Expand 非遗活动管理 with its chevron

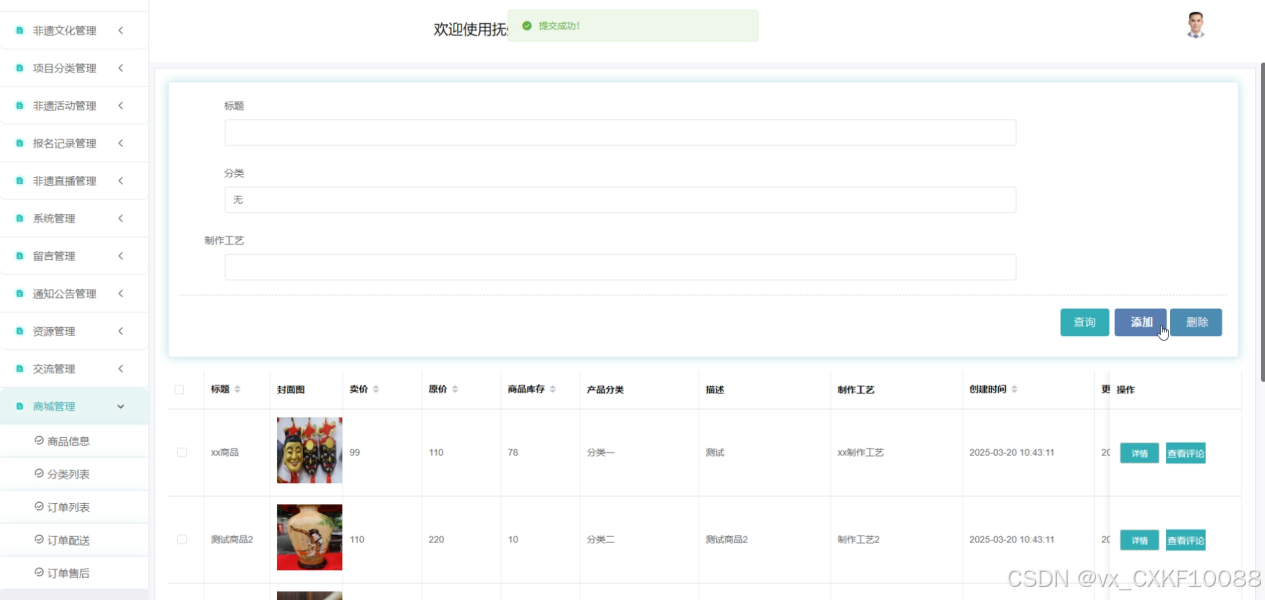121,105
